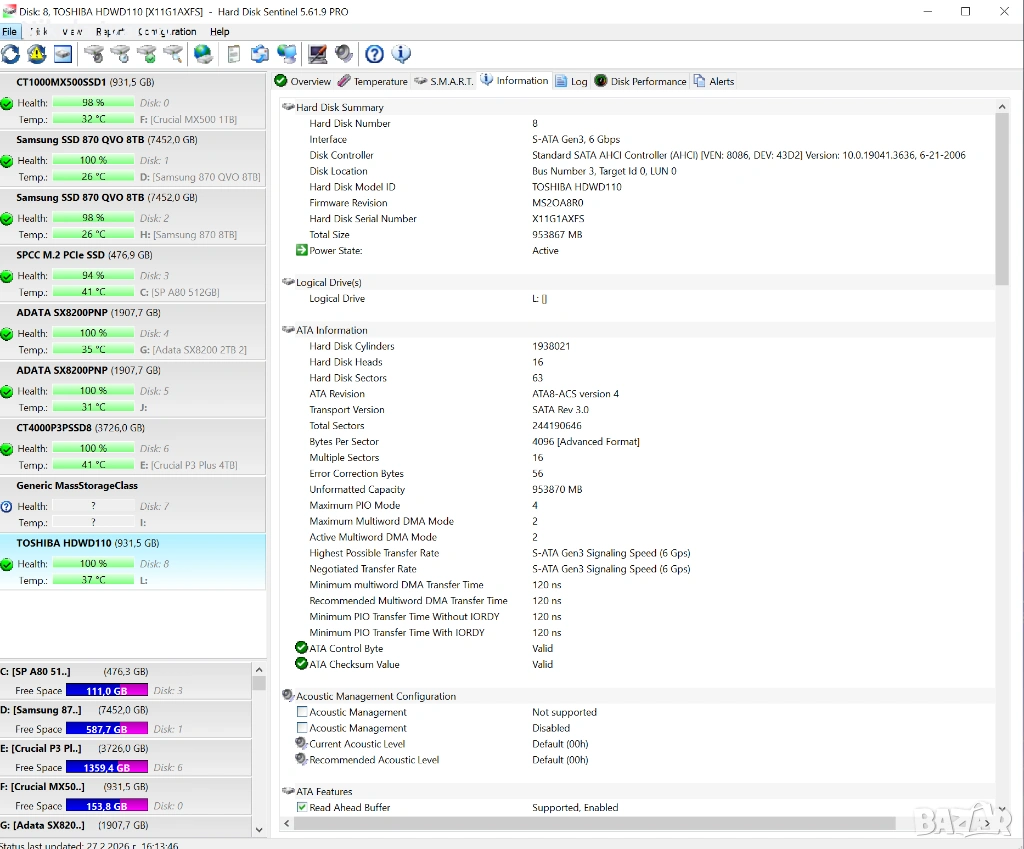Viewport: 1024px width, 849px height.
Task: Click the volume list scroll-down arrow
Action: (x=259, y=829)
